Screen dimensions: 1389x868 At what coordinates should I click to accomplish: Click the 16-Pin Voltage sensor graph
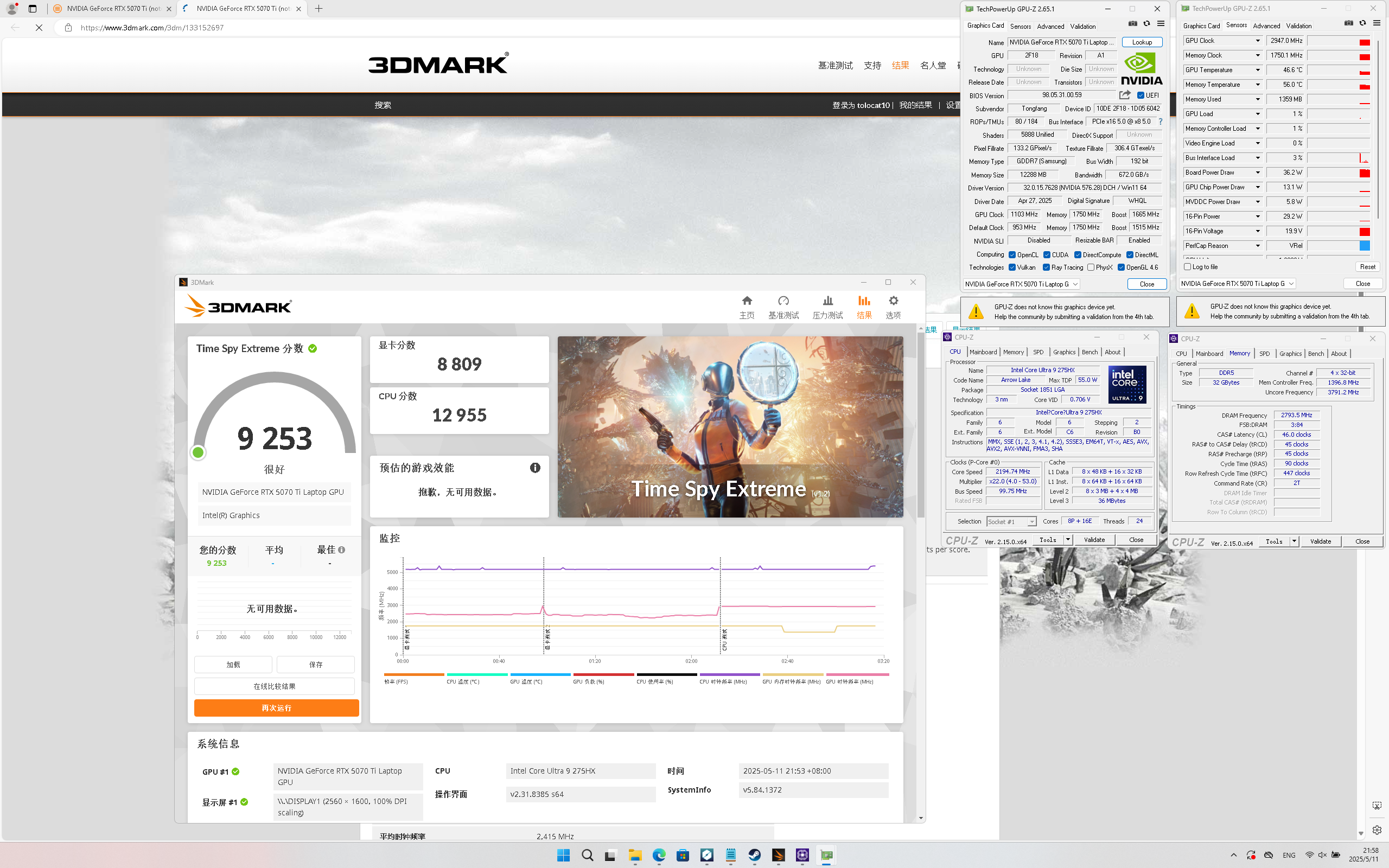point(1339,231)
